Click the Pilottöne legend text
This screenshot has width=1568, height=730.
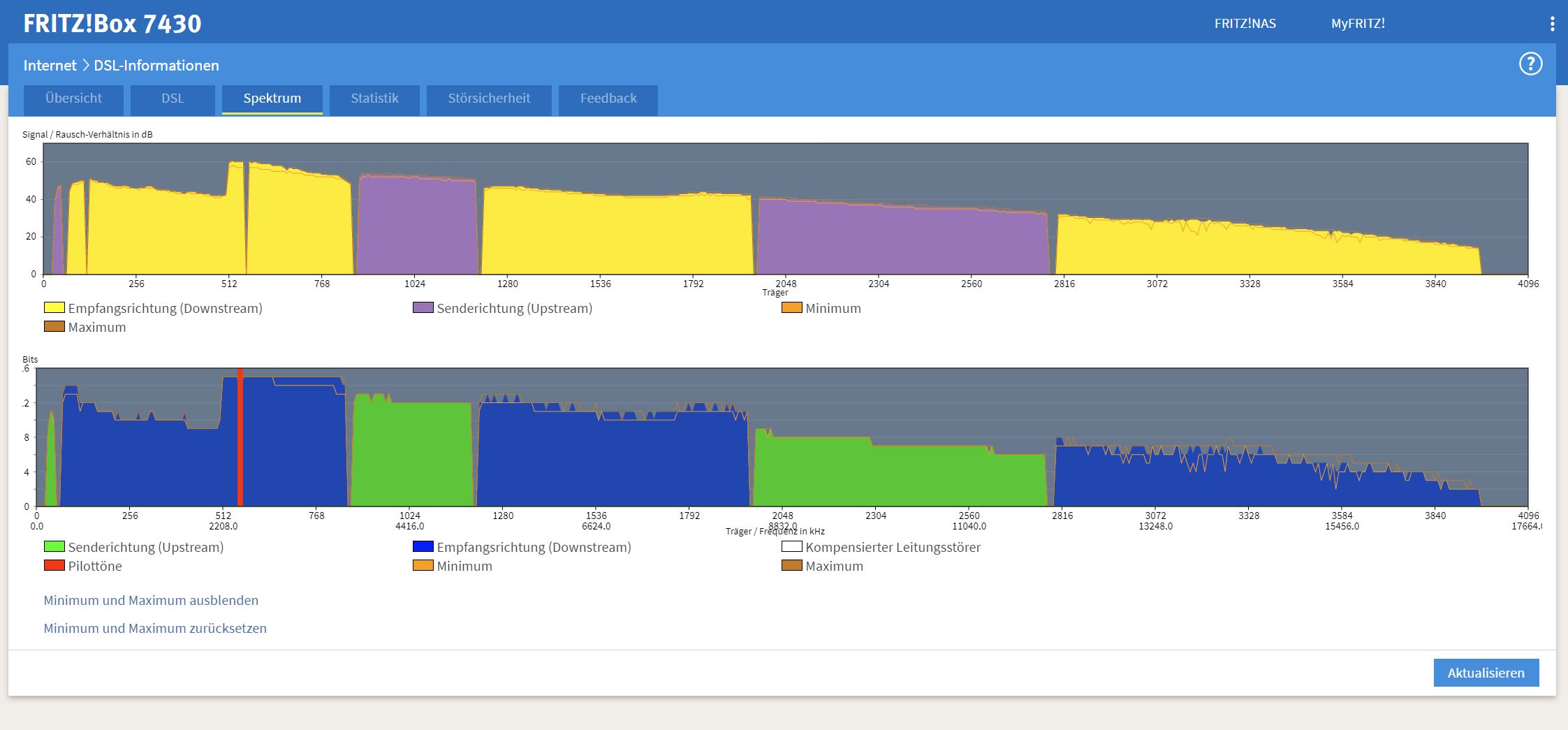coord(95,566)
